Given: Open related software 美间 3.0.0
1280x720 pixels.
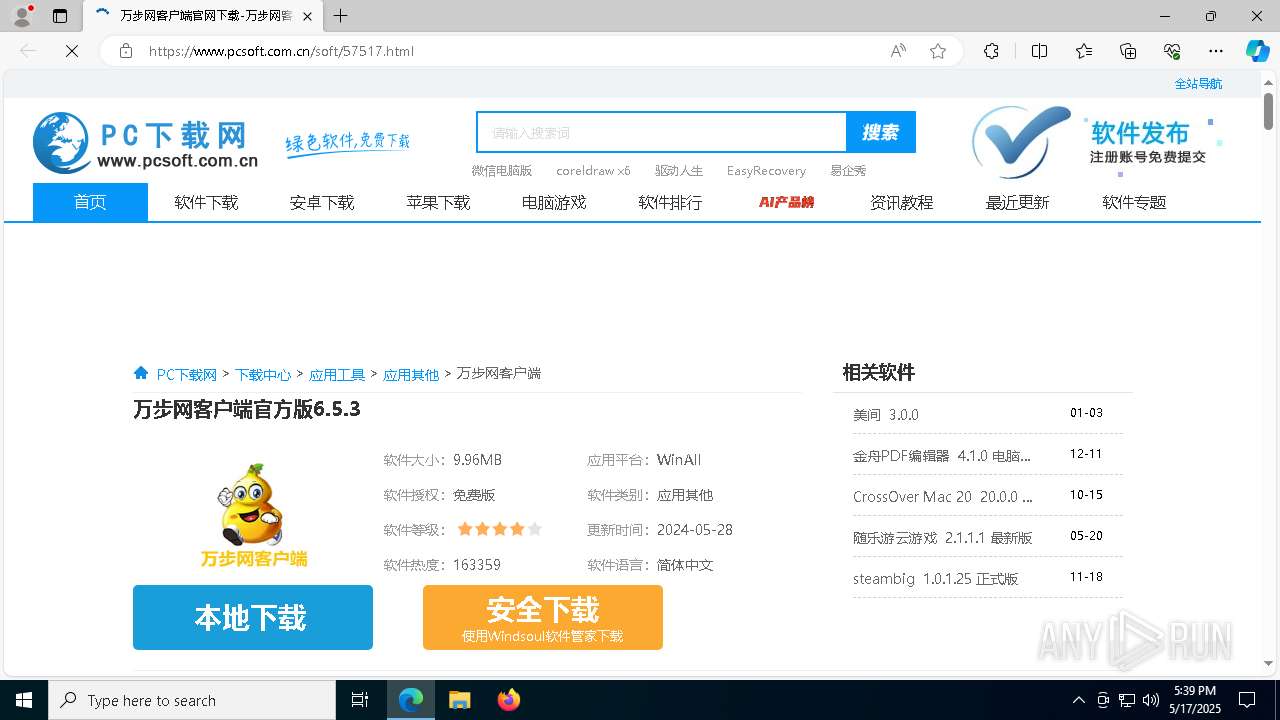Looking at the screenshot, I should click(886, 414).
